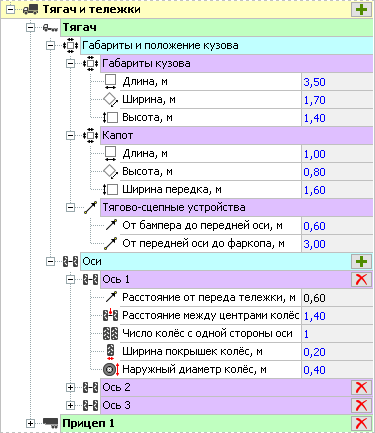Add a new trailer with top green plus
The height and width of the screenshot is (433, 375).
click(362, 9)
